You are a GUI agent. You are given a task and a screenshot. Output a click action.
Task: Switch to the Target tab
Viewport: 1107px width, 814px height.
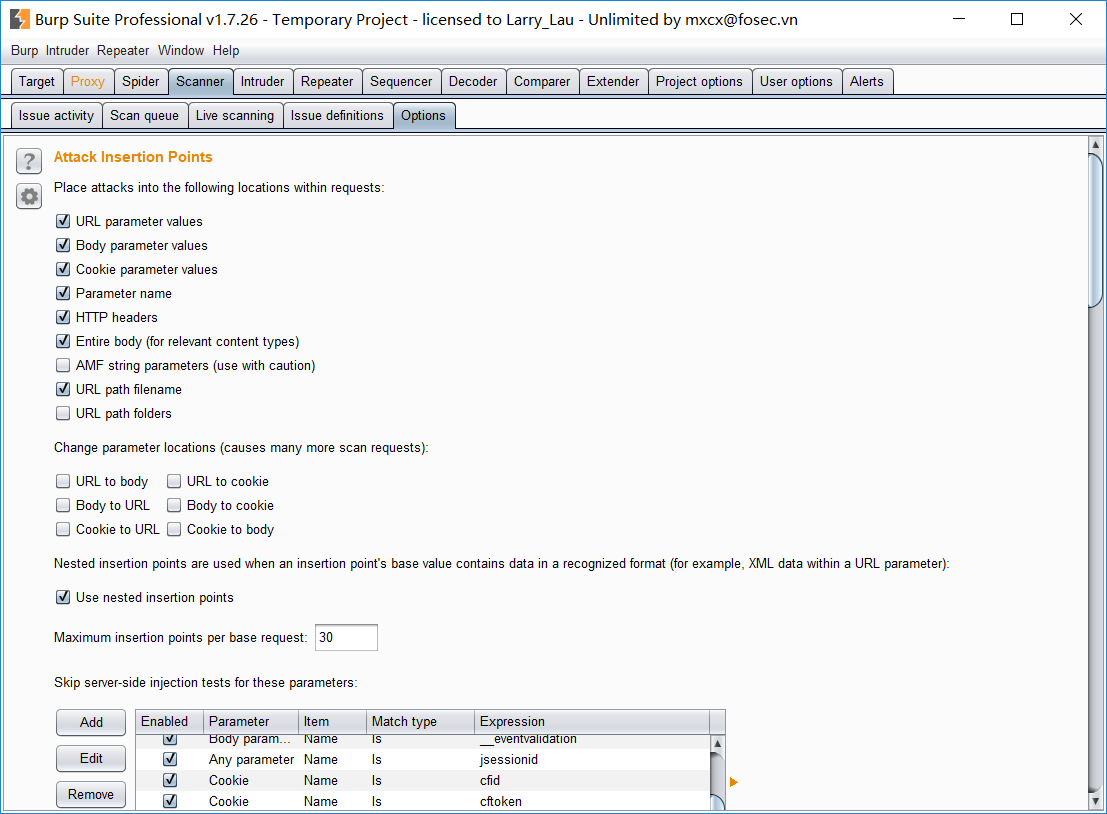(x=37, y=81)
